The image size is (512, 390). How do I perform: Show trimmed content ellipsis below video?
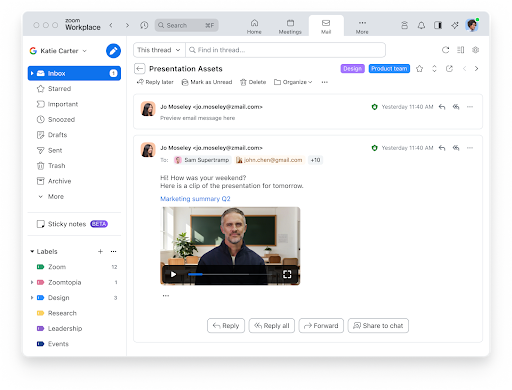pos(166,296)
